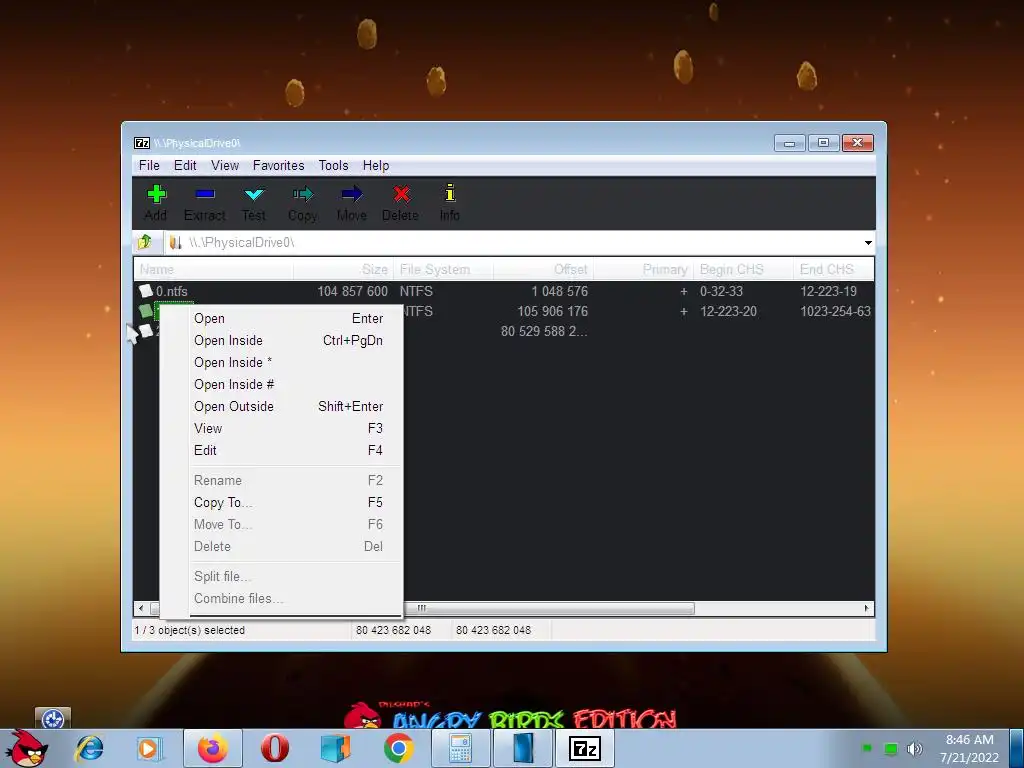The height and width of the screenshot is (768, 1024).
Task: Sort by the Name column header
Action: (x=213, y=269)
